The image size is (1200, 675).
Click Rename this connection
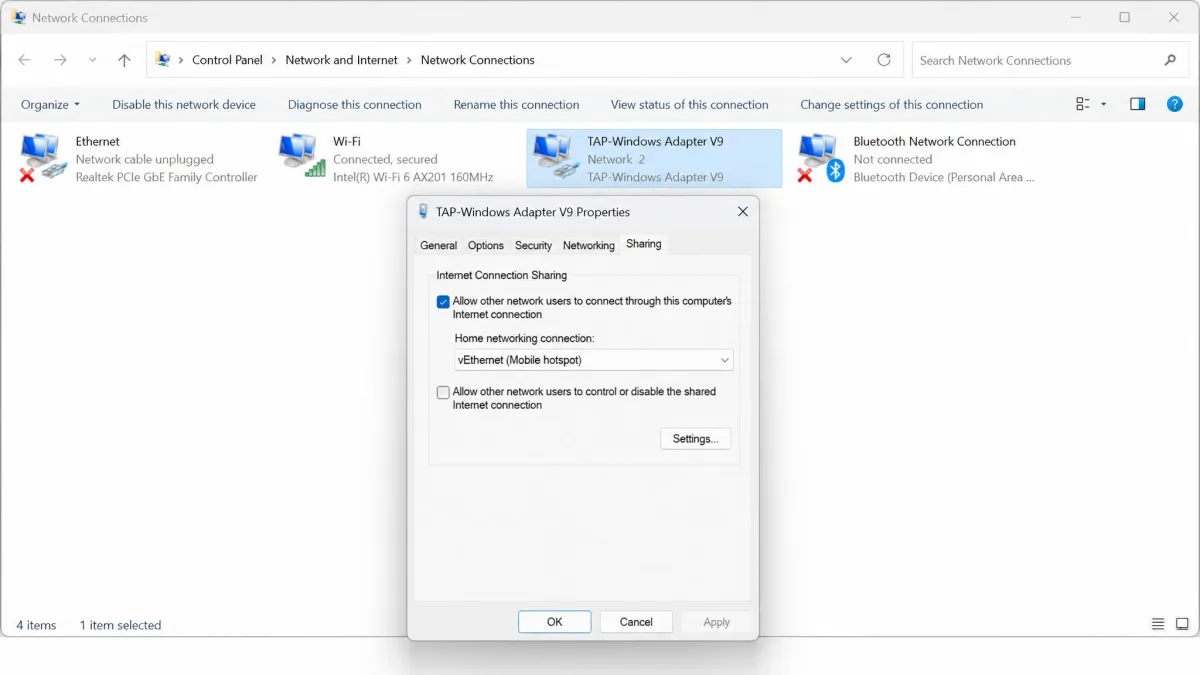click(x=516, y=104)
